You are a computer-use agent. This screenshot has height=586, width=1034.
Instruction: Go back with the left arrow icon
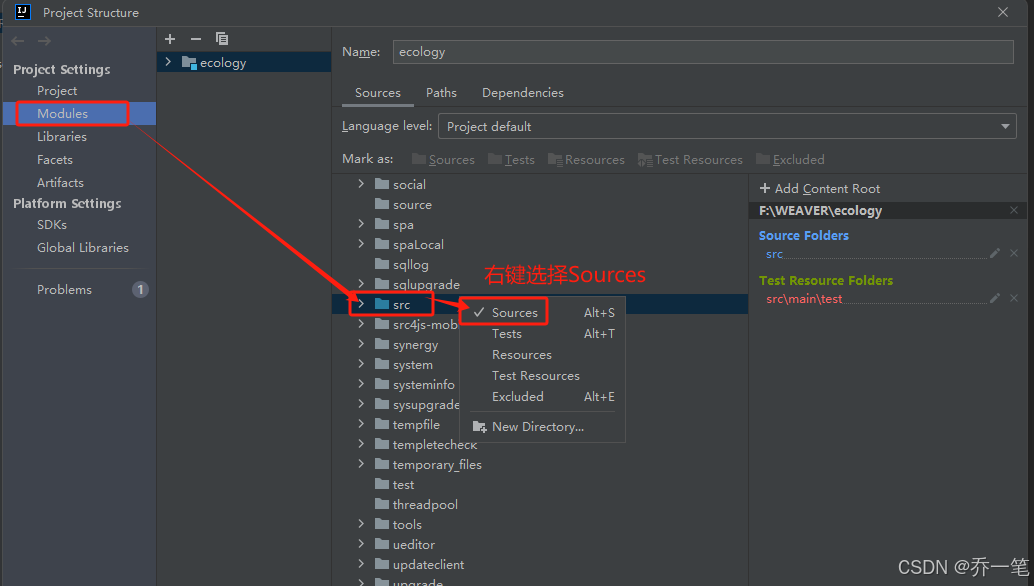click(18, 41)
